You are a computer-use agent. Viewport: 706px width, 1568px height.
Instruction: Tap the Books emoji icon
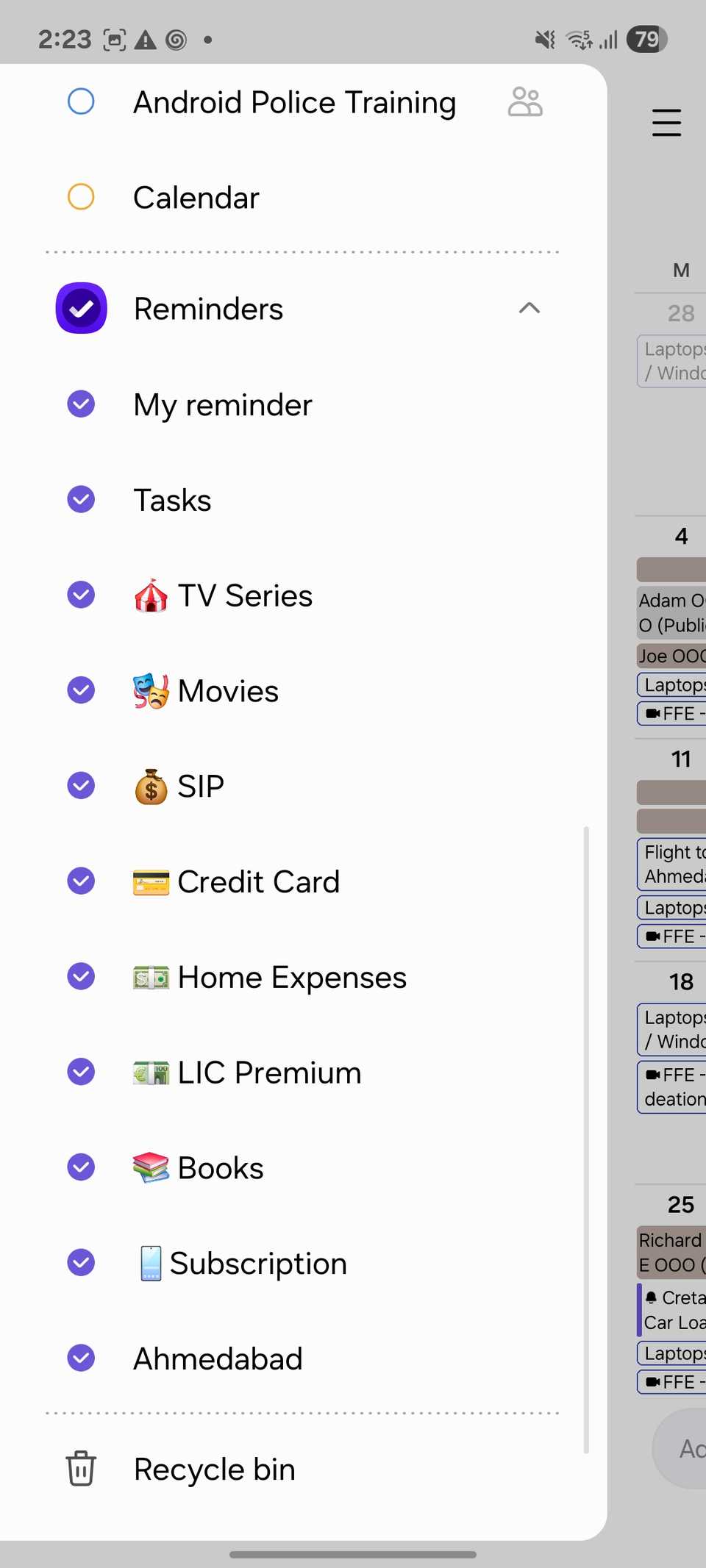[x=151, y=1167]
